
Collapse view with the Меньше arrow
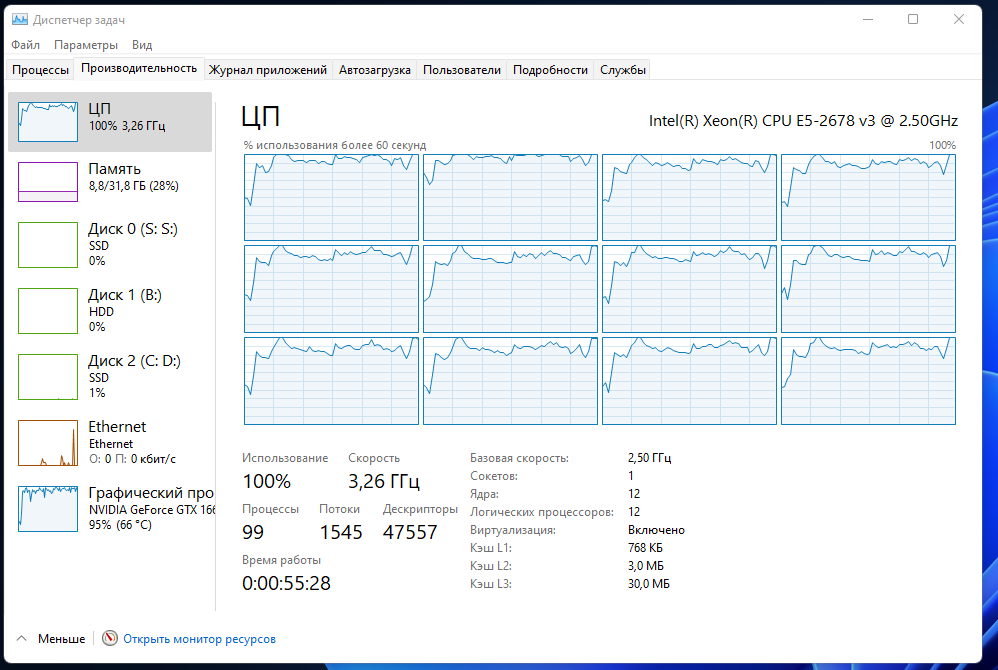21,638
